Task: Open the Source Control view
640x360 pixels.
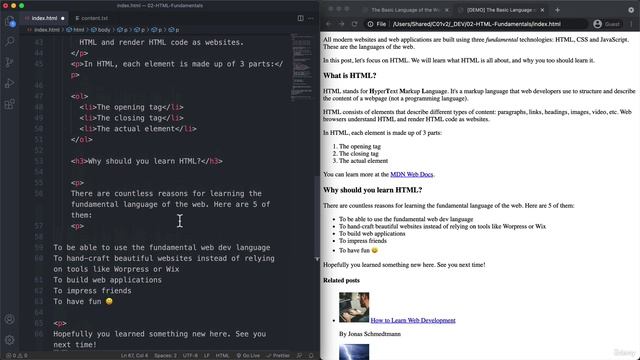Action: point(10,62)
